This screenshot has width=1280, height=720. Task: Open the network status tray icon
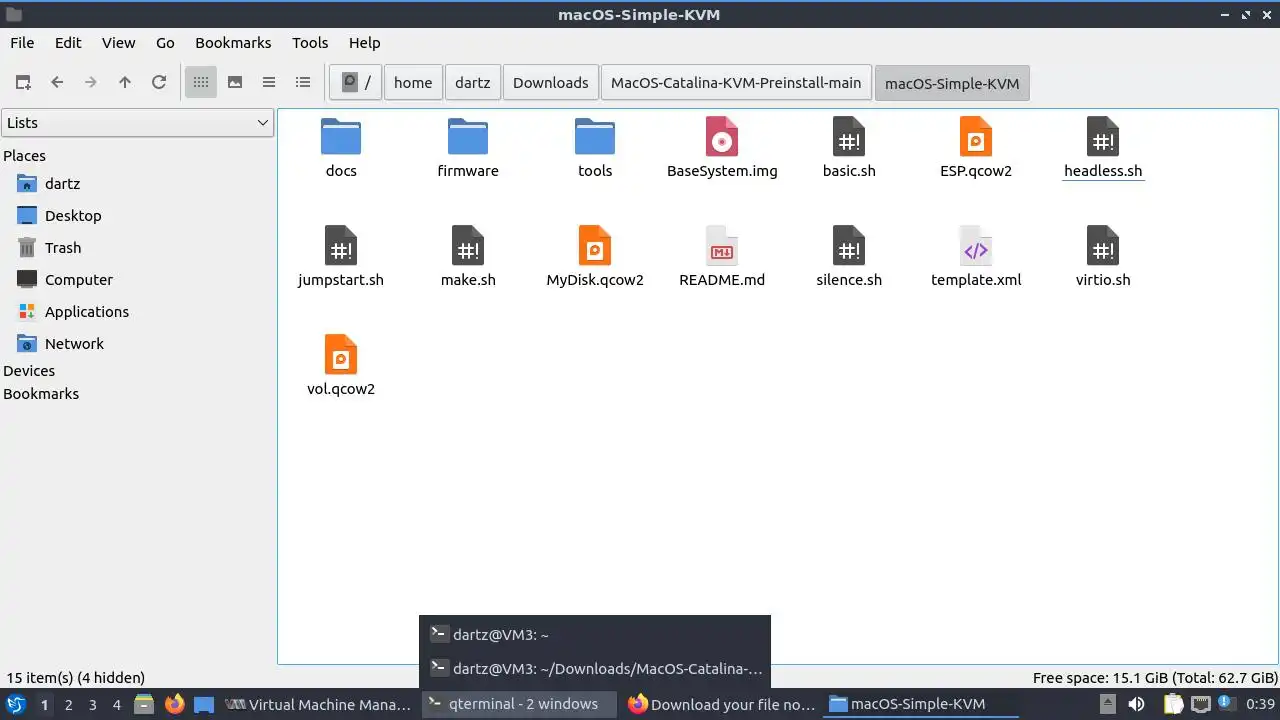point(1199,704)
